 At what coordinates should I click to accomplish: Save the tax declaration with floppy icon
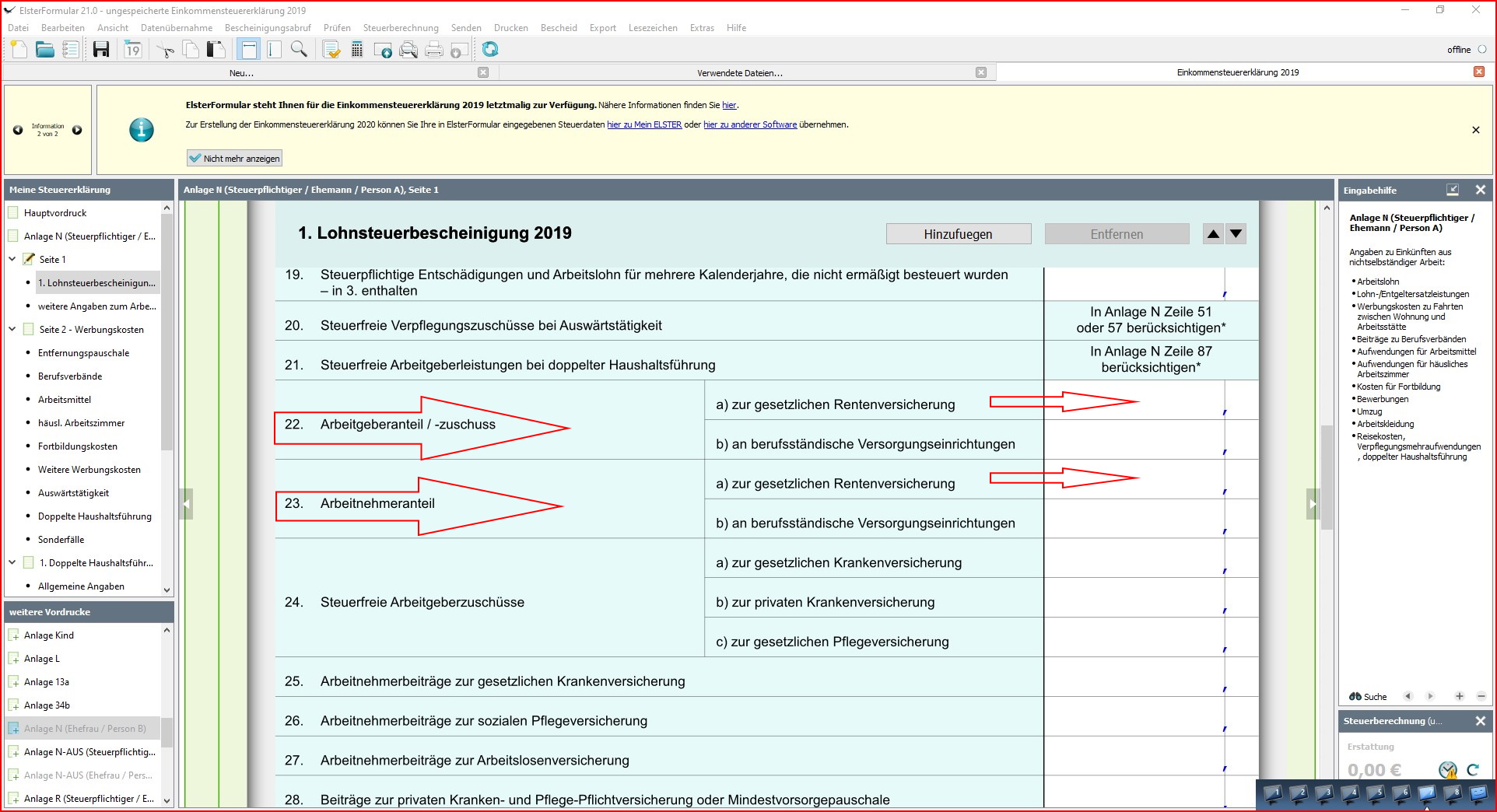coord(101,50)
